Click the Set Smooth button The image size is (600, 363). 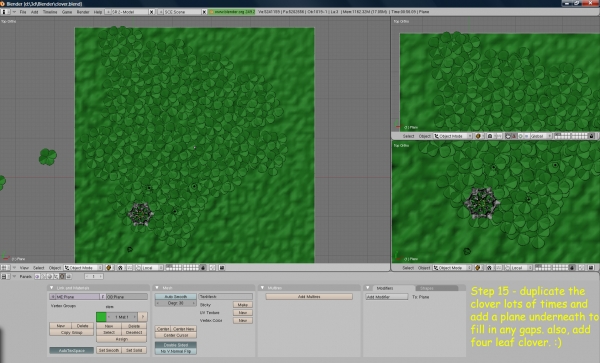(109, 350)
